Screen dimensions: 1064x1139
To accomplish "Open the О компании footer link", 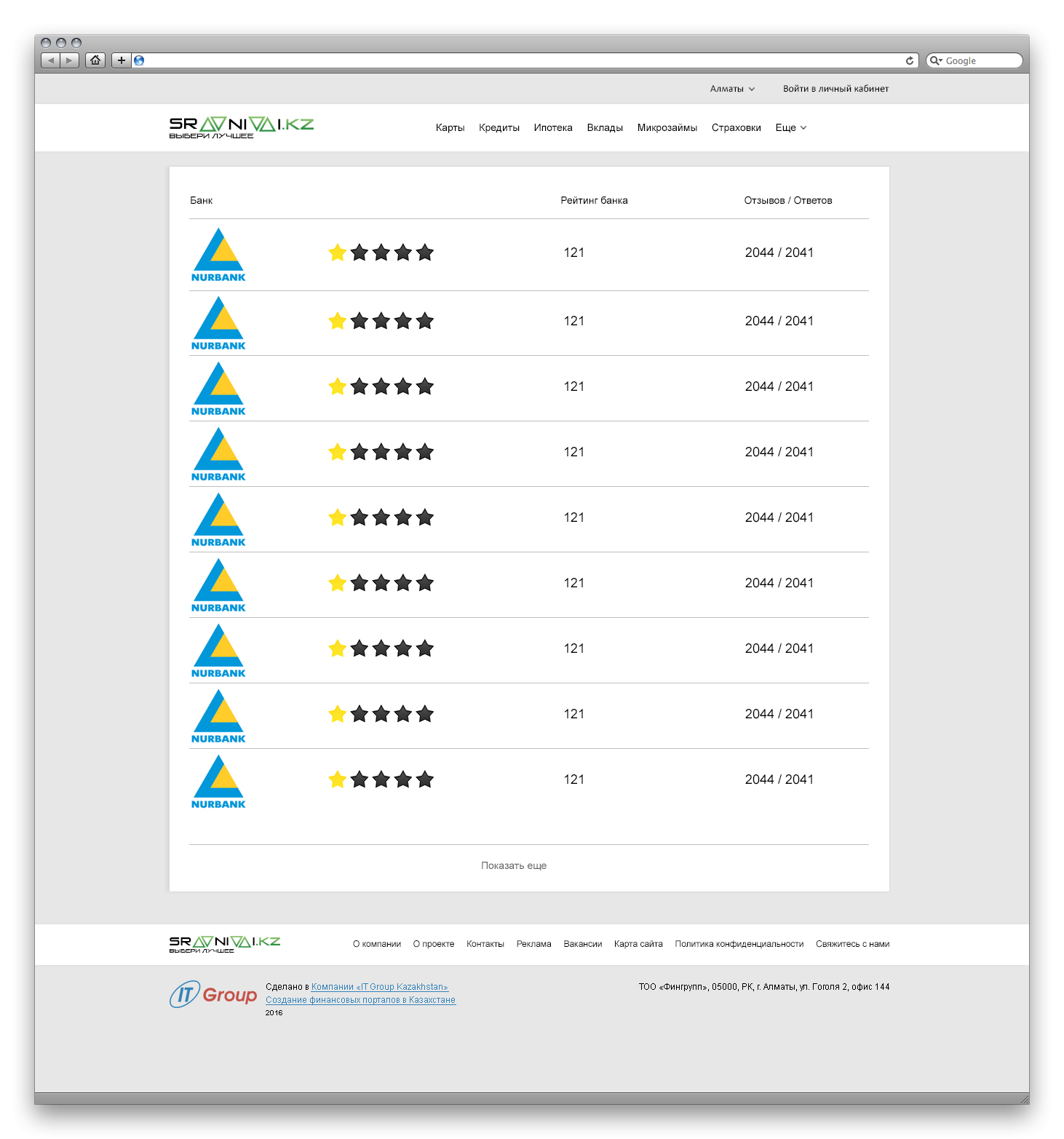I will pos(377,944).
